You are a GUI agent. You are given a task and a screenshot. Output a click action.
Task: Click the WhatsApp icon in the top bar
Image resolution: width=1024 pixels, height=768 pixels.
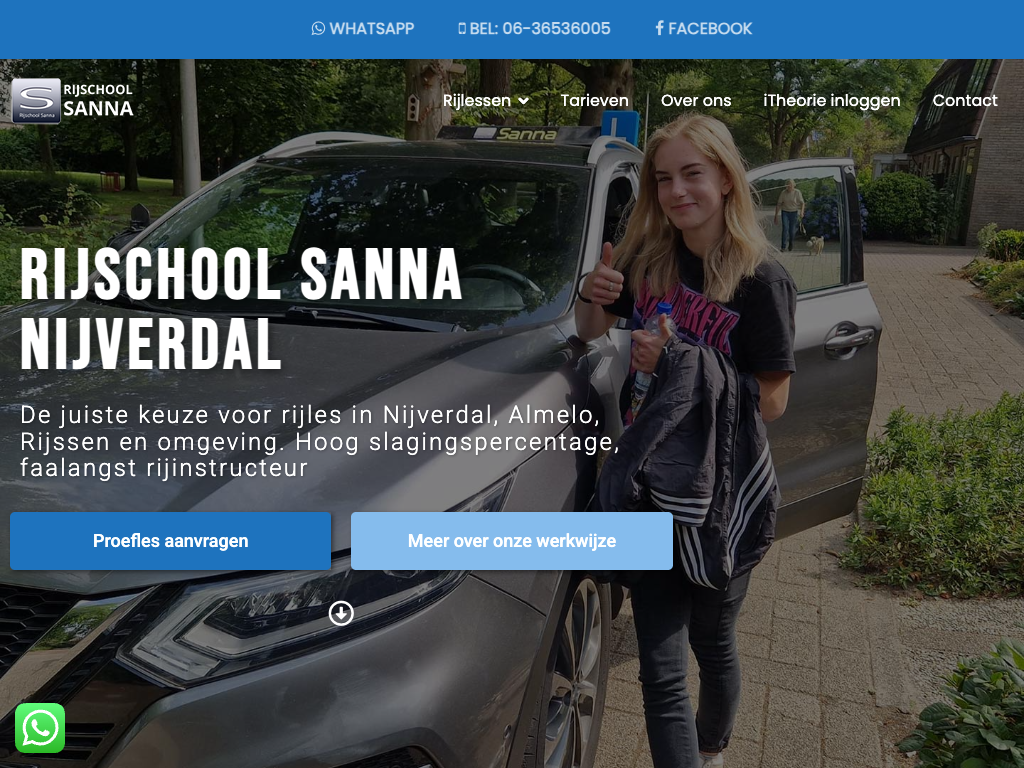point(318,28)
